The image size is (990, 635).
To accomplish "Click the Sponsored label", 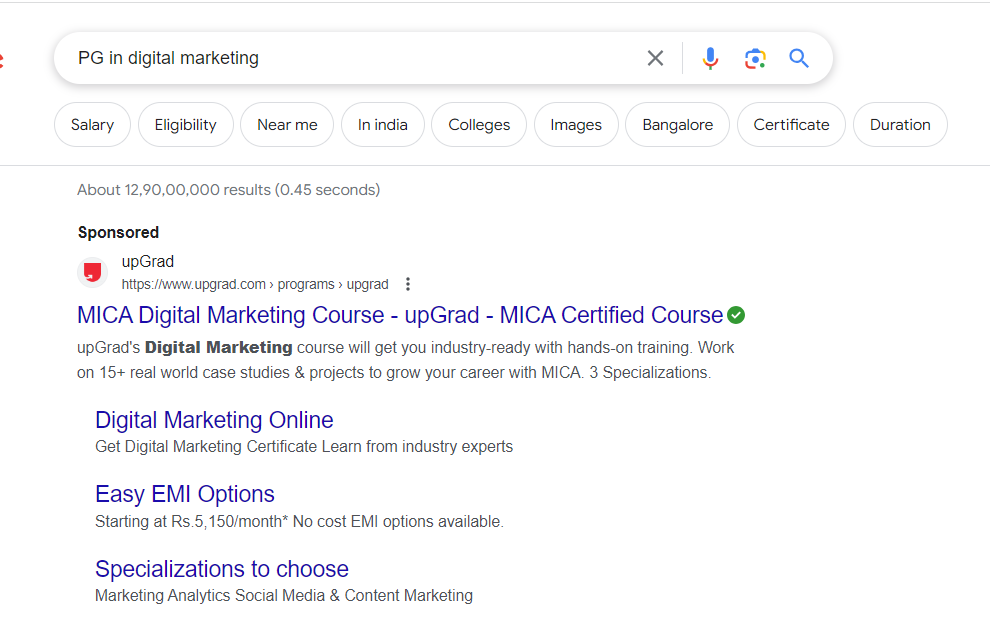I will pyautogui.click(x=118, y=232).
